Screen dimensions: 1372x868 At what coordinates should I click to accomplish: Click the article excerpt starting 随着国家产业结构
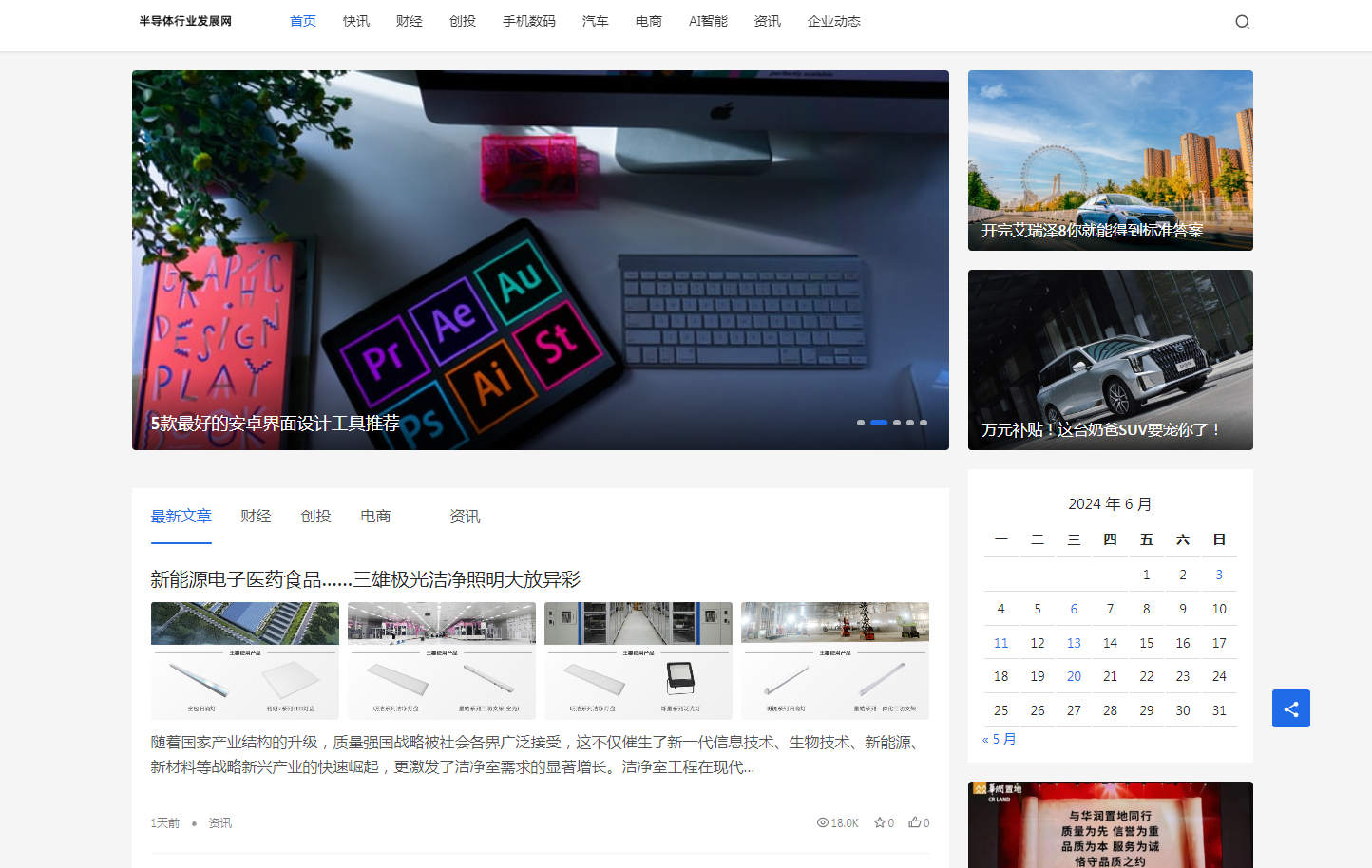point(537,754)
